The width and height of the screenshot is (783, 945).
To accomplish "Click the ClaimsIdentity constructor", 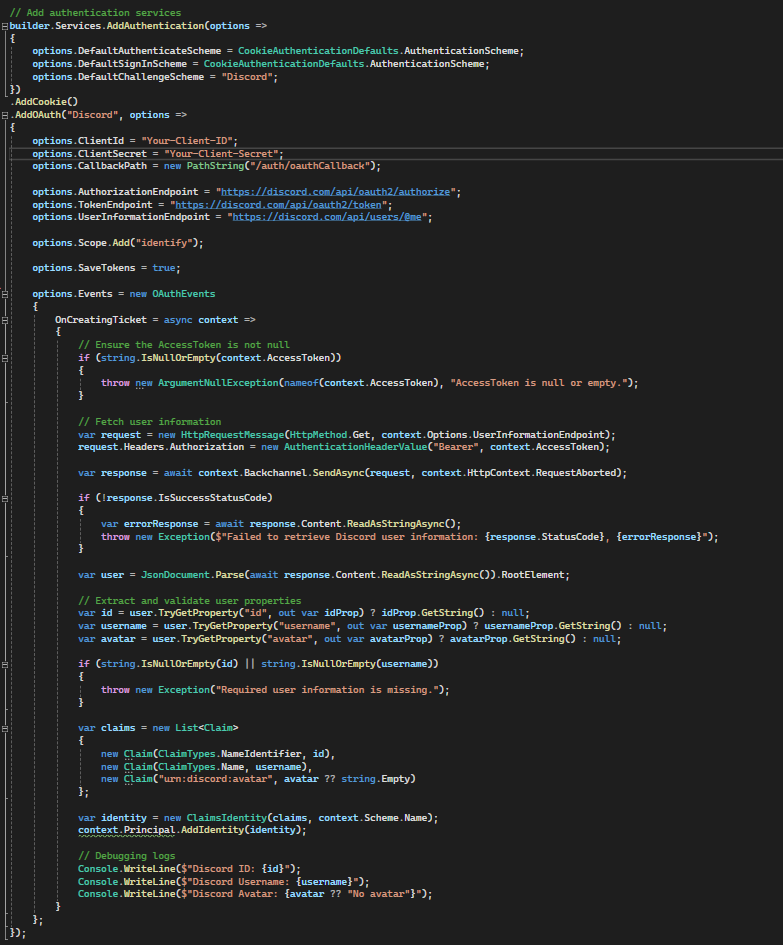I will [x=227, y=818].
